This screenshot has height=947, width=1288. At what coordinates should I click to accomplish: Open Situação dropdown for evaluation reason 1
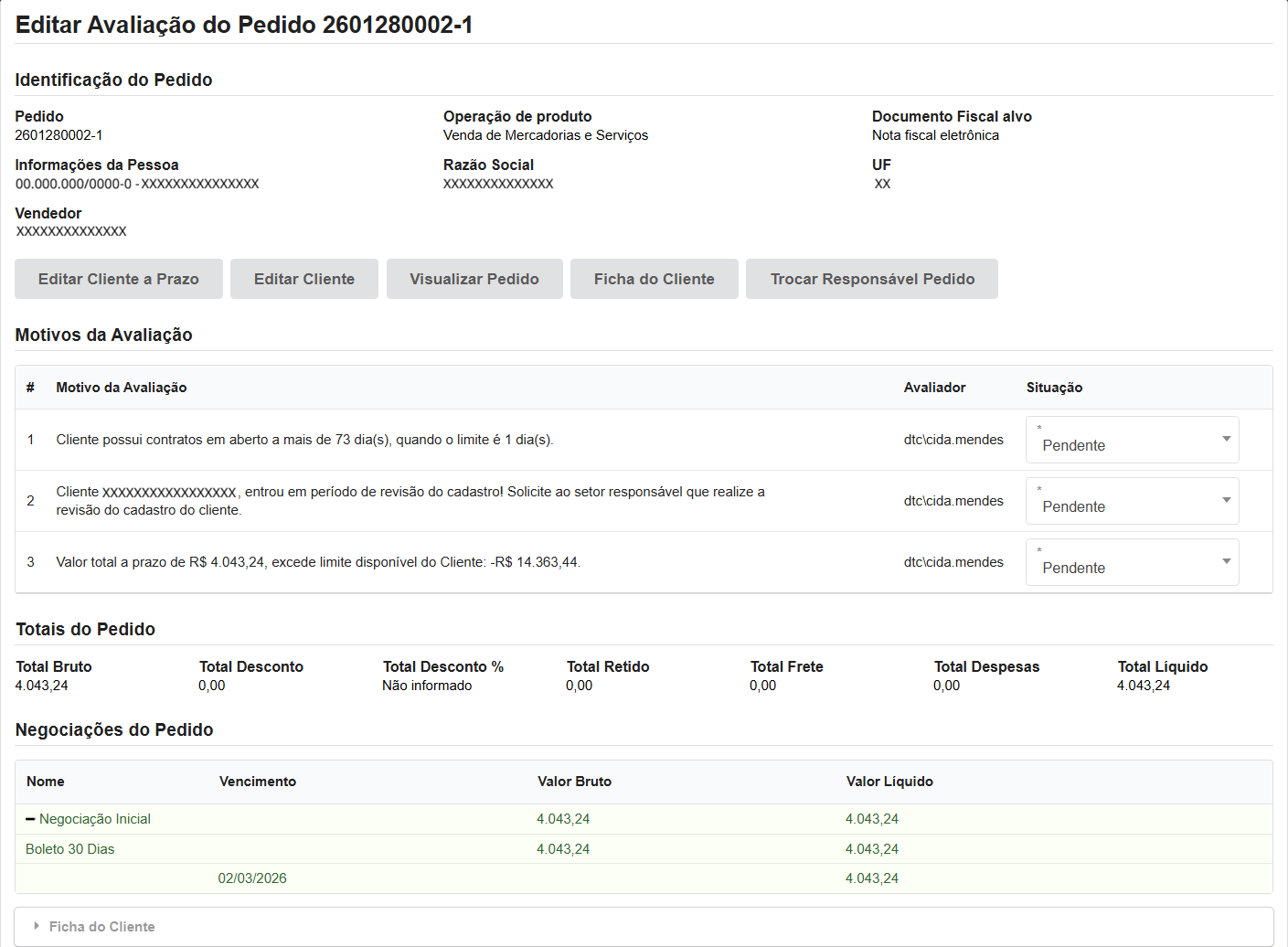point(1132,440)
